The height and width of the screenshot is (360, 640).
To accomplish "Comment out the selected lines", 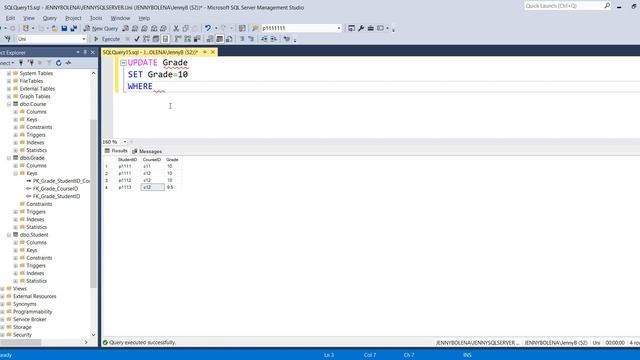I will click(242, 39).
